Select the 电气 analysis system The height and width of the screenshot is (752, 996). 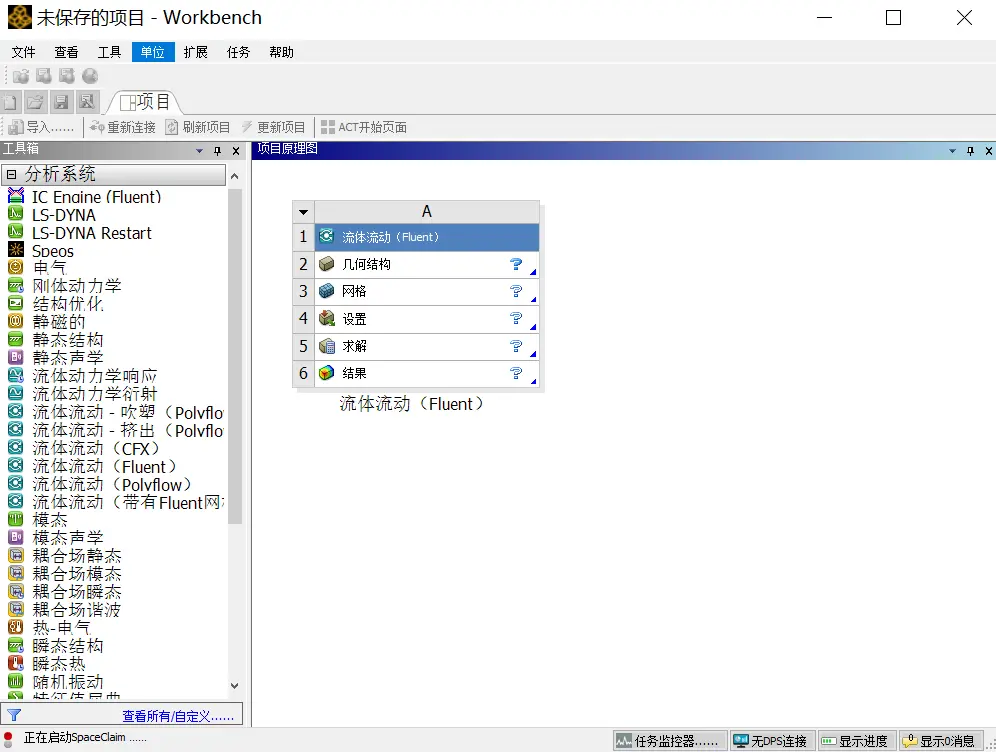pyautogui.click(x=50, y=268)
